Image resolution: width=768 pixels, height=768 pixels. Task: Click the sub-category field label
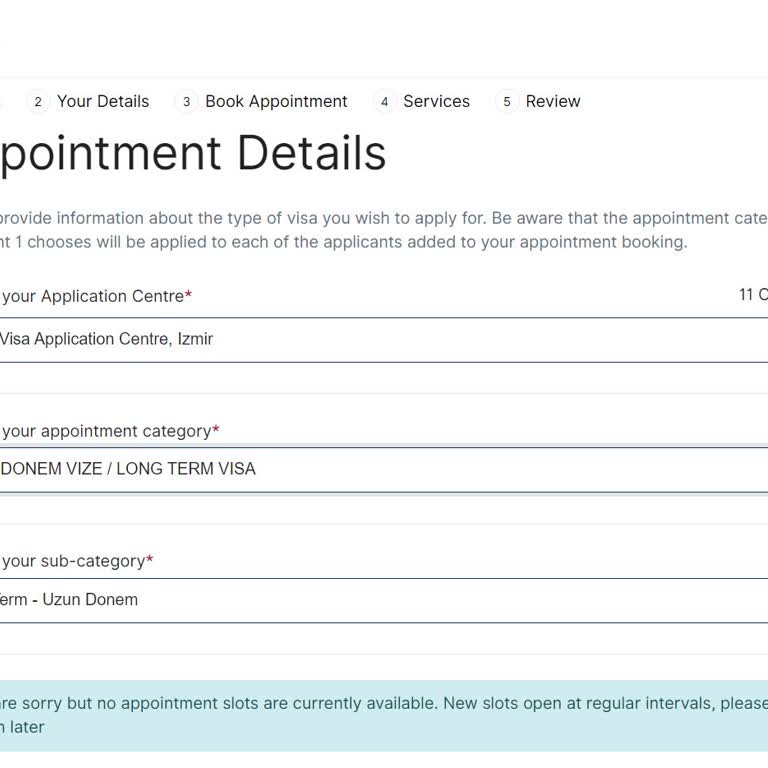tap(73, 562)
